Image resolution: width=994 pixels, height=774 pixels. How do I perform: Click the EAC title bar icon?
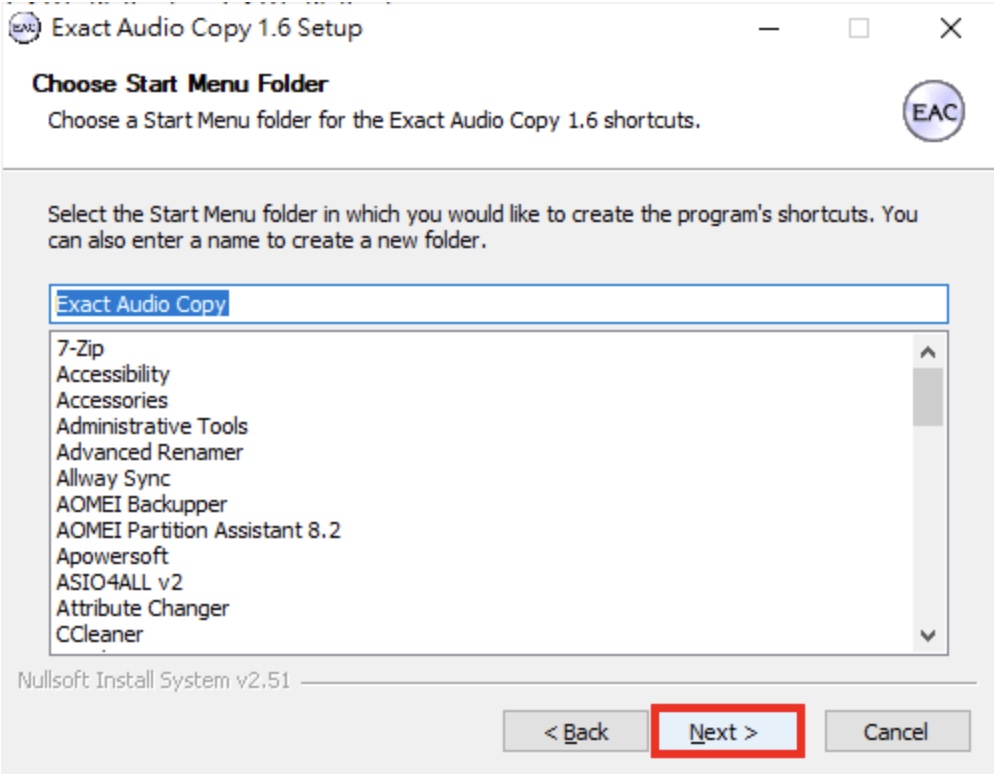point(25,28)
